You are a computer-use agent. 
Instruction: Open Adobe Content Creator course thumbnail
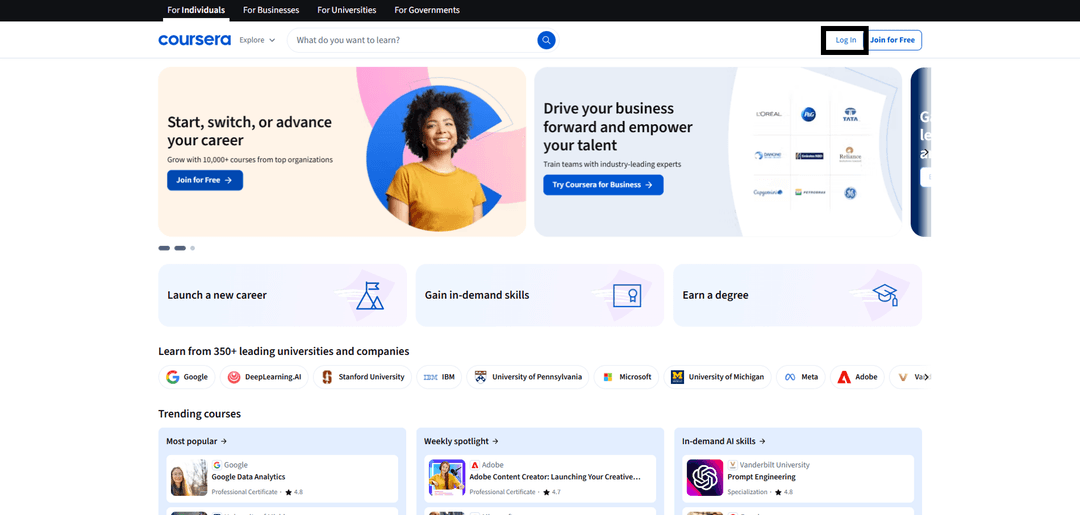pos(447,478)
